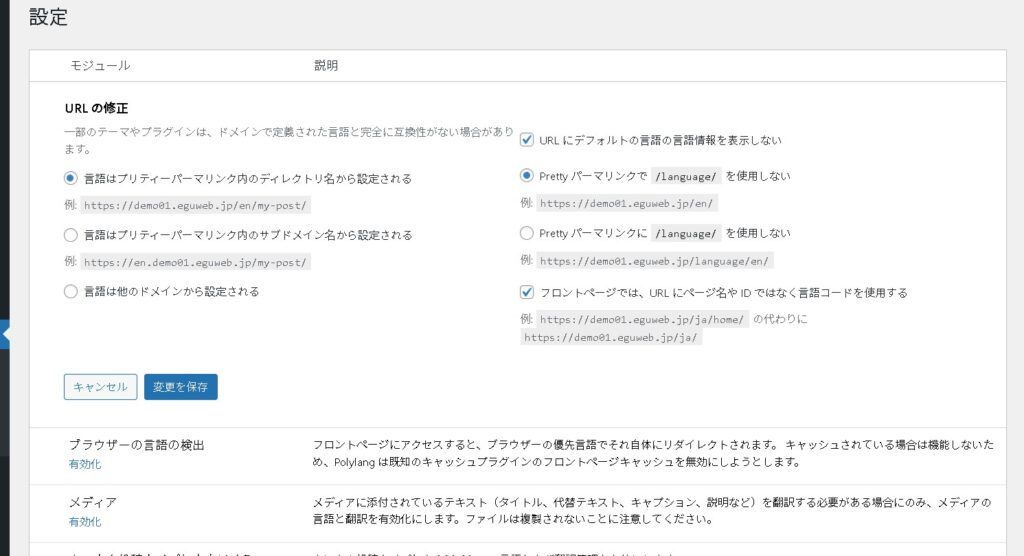Click the 説明 column header

326,66
